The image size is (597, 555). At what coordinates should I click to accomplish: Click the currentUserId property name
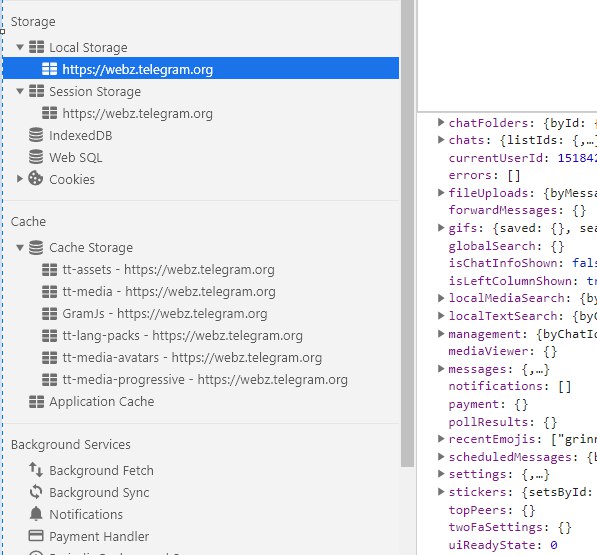coord(496,158)
